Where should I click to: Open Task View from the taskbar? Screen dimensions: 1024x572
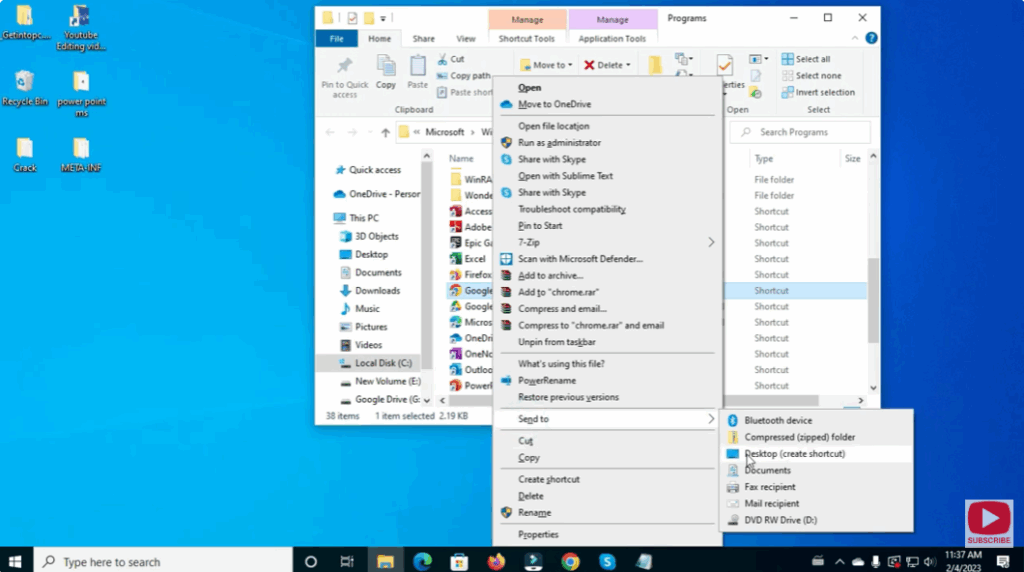pyautogui.click(x=347, y=562)
